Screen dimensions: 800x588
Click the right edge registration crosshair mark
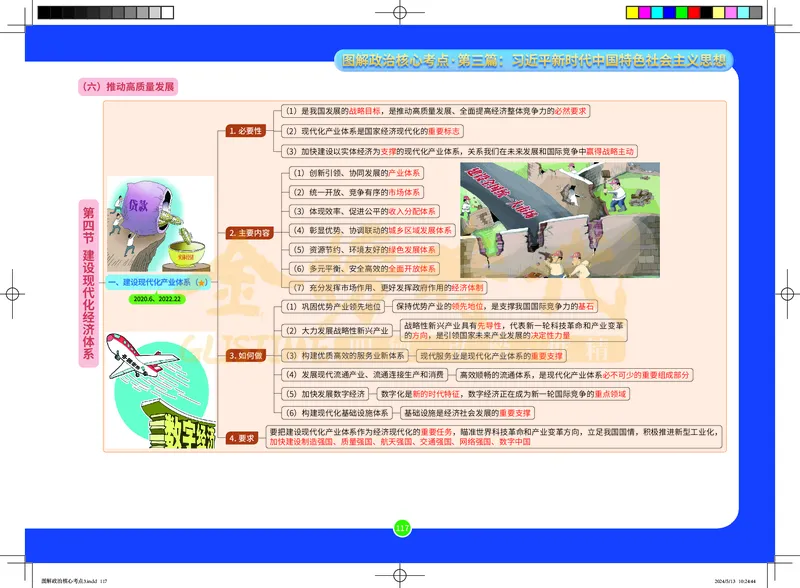pyautogui.click(x=787, y=295)
